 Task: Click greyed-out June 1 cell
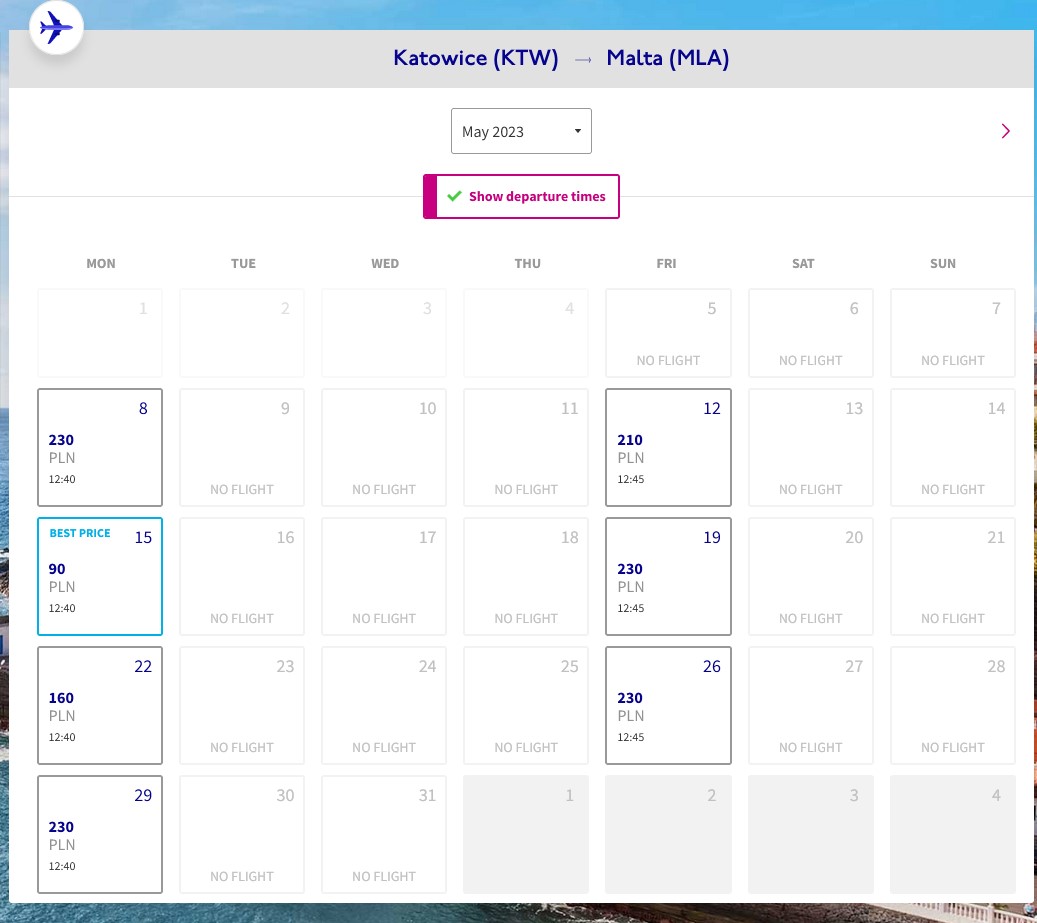click(526, 834)
